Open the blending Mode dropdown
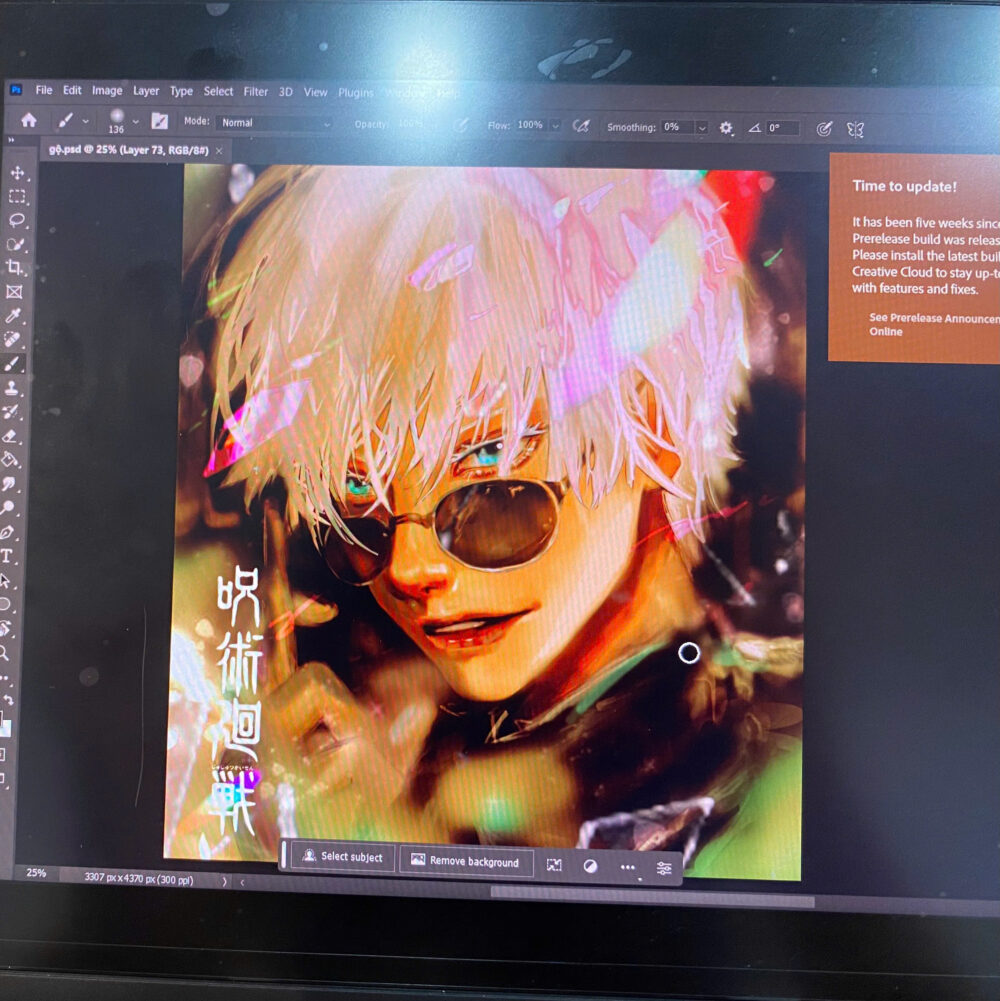The width and height of the screenshot is (1000, 1001). (273, 123)
